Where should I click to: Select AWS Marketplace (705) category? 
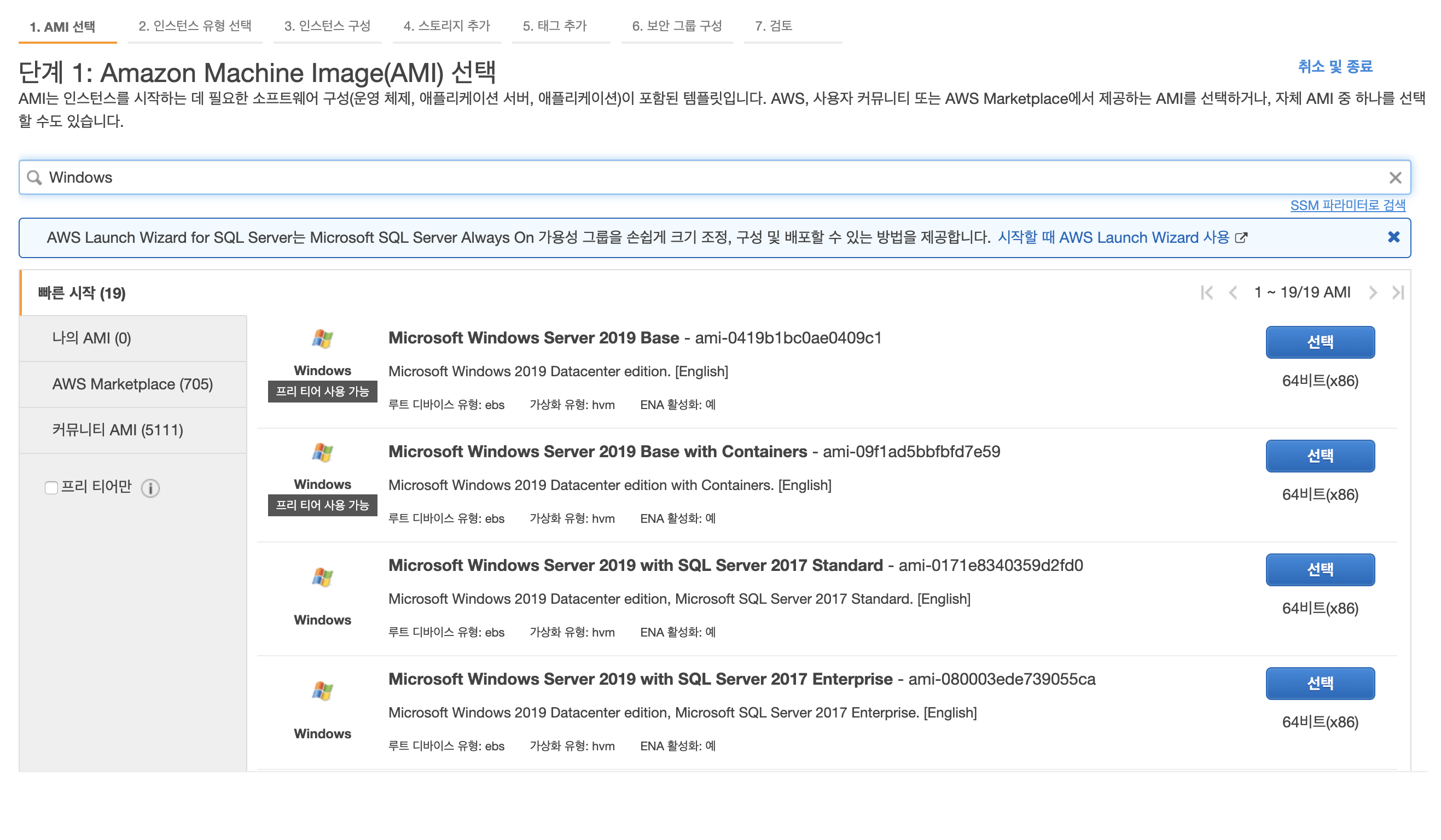point(133,384)
